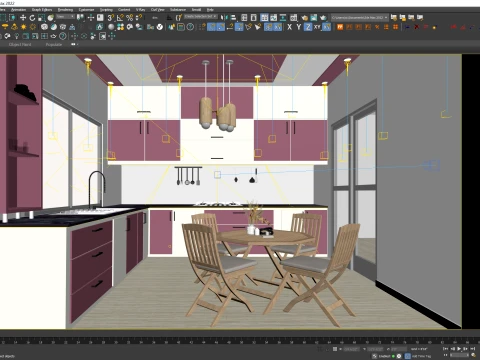Toggle Angle Snap
Viewport: 480px width, 360px height.
coord(120,18)
